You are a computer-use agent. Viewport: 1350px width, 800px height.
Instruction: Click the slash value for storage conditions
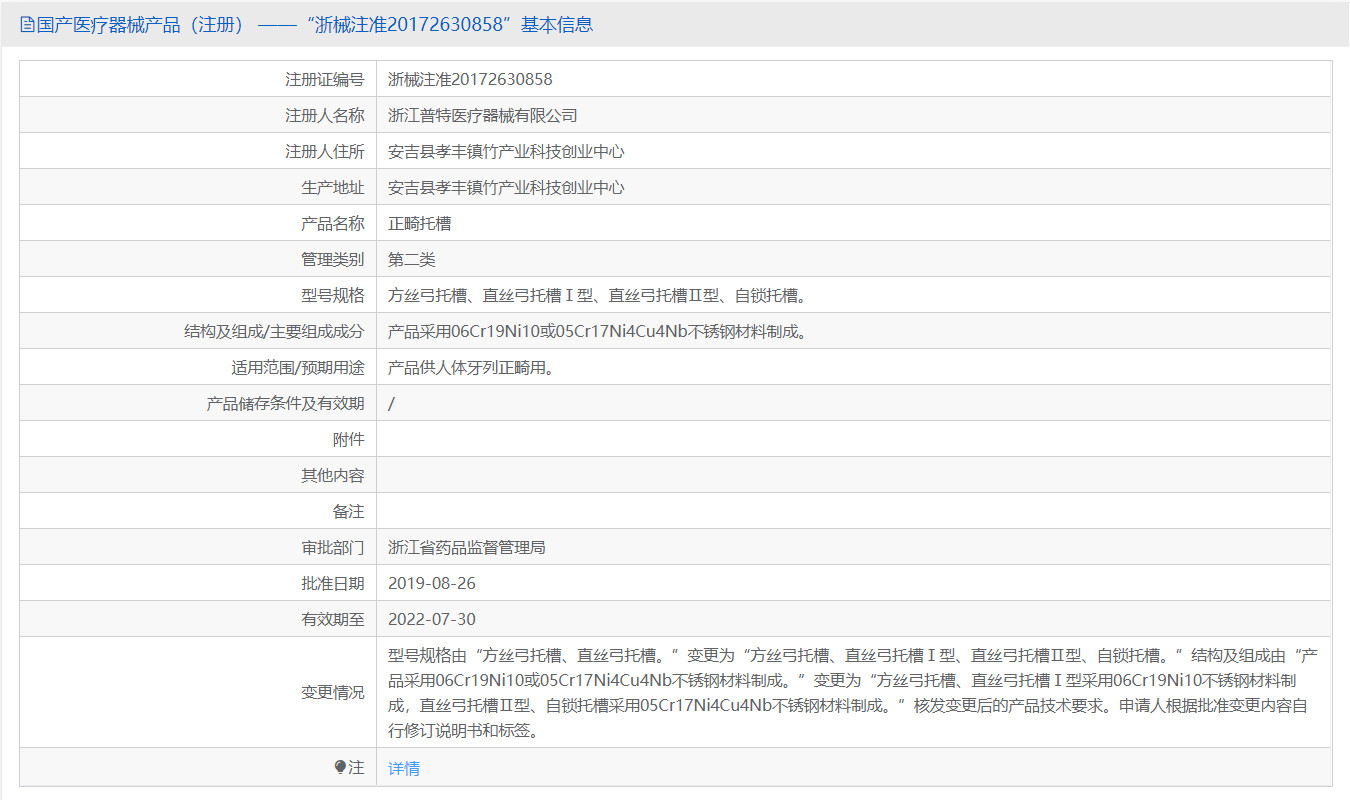click(391, 403)
